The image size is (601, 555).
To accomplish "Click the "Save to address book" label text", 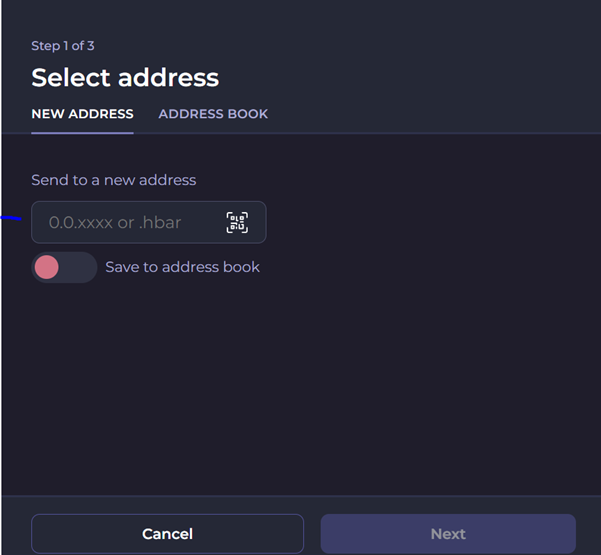I will pos(182,267).
